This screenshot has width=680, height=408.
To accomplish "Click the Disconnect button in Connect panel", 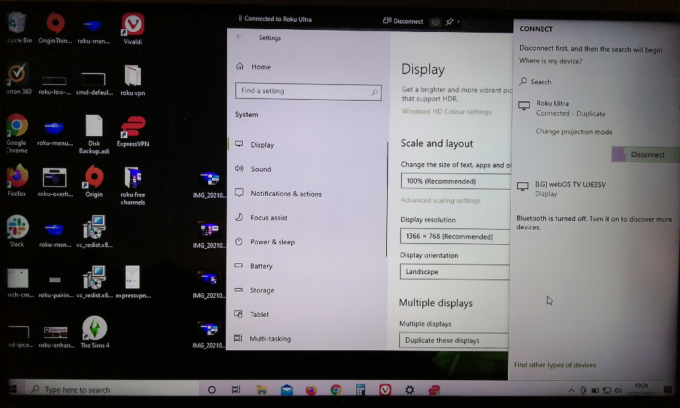I will coord(645,155).
